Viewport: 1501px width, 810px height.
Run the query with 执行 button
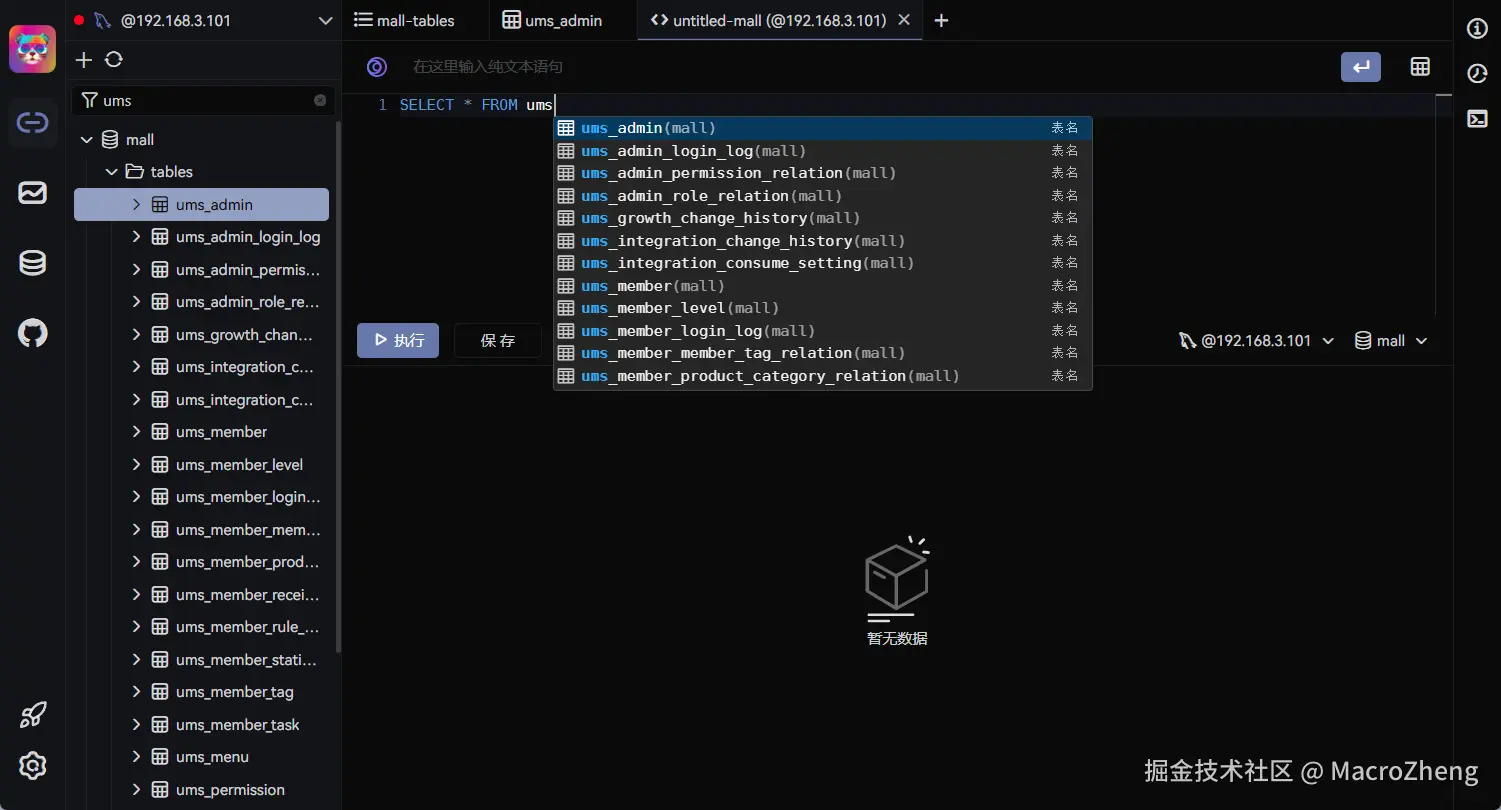coord(398,341)
